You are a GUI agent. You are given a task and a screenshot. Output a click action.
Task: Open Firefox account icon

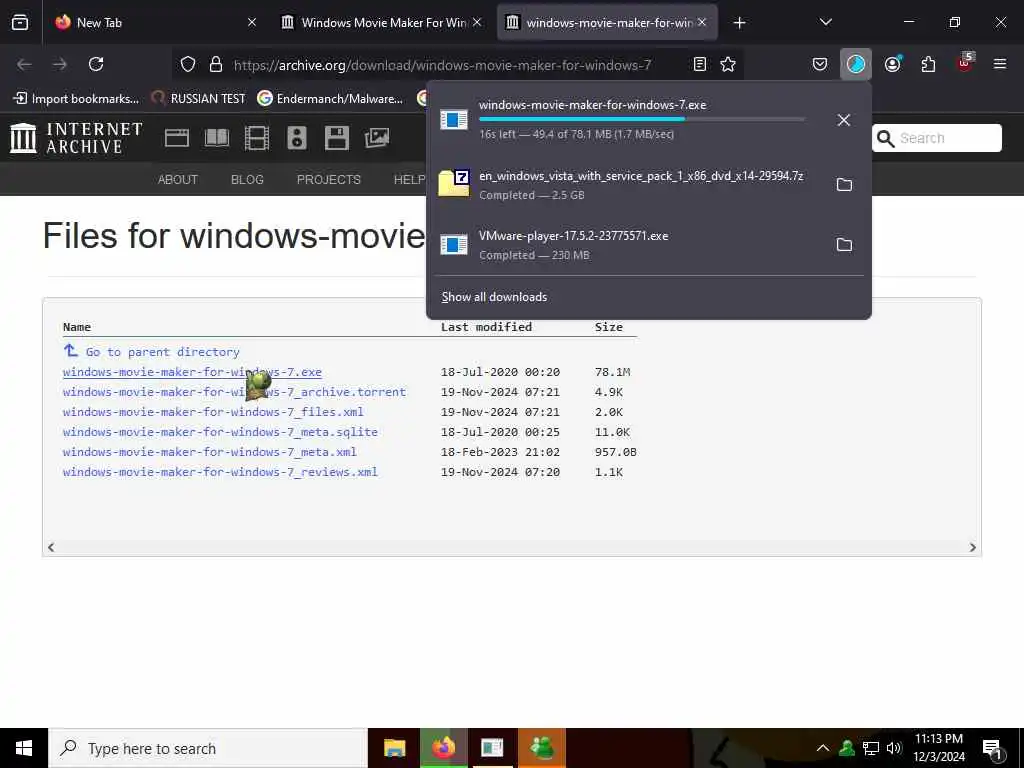892,64
